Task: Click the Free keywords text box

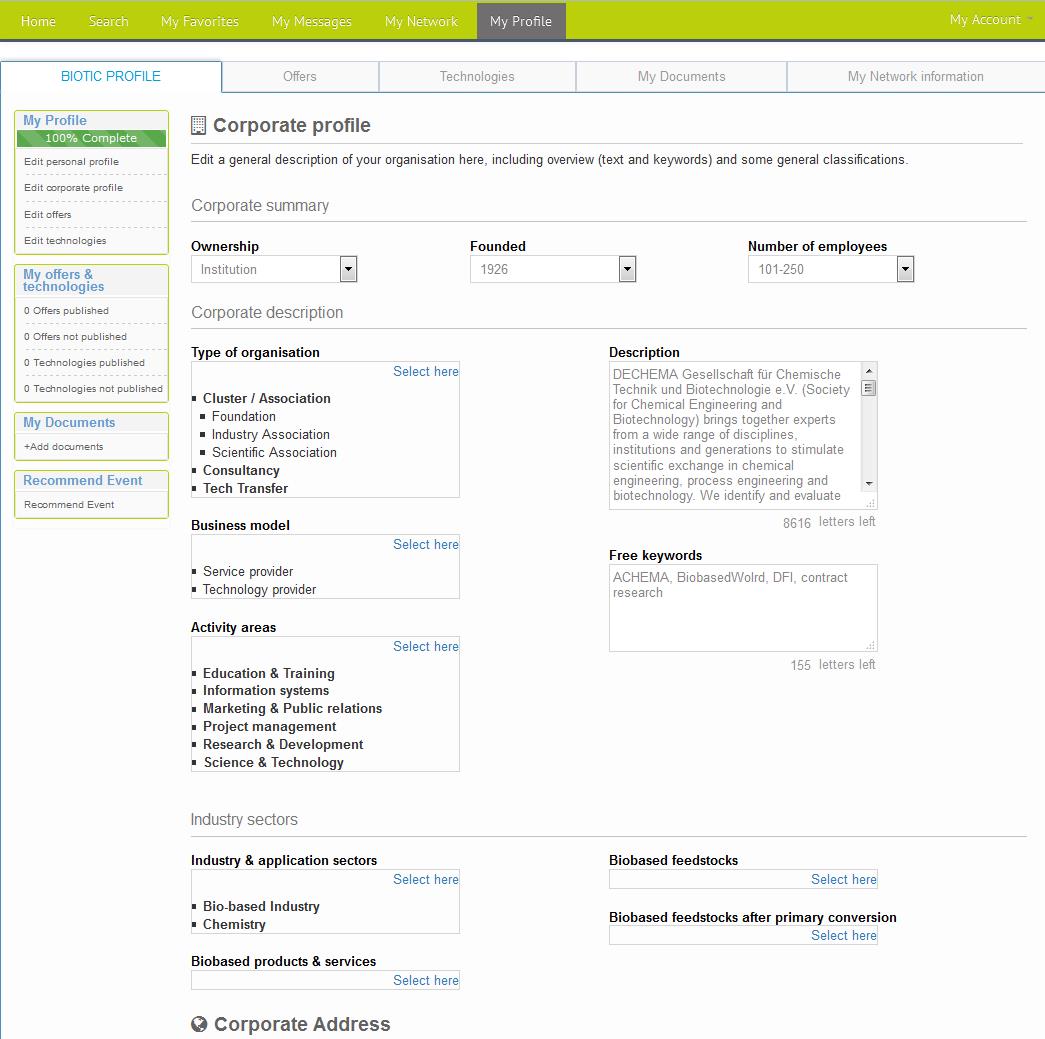Action: pos(742,608)
